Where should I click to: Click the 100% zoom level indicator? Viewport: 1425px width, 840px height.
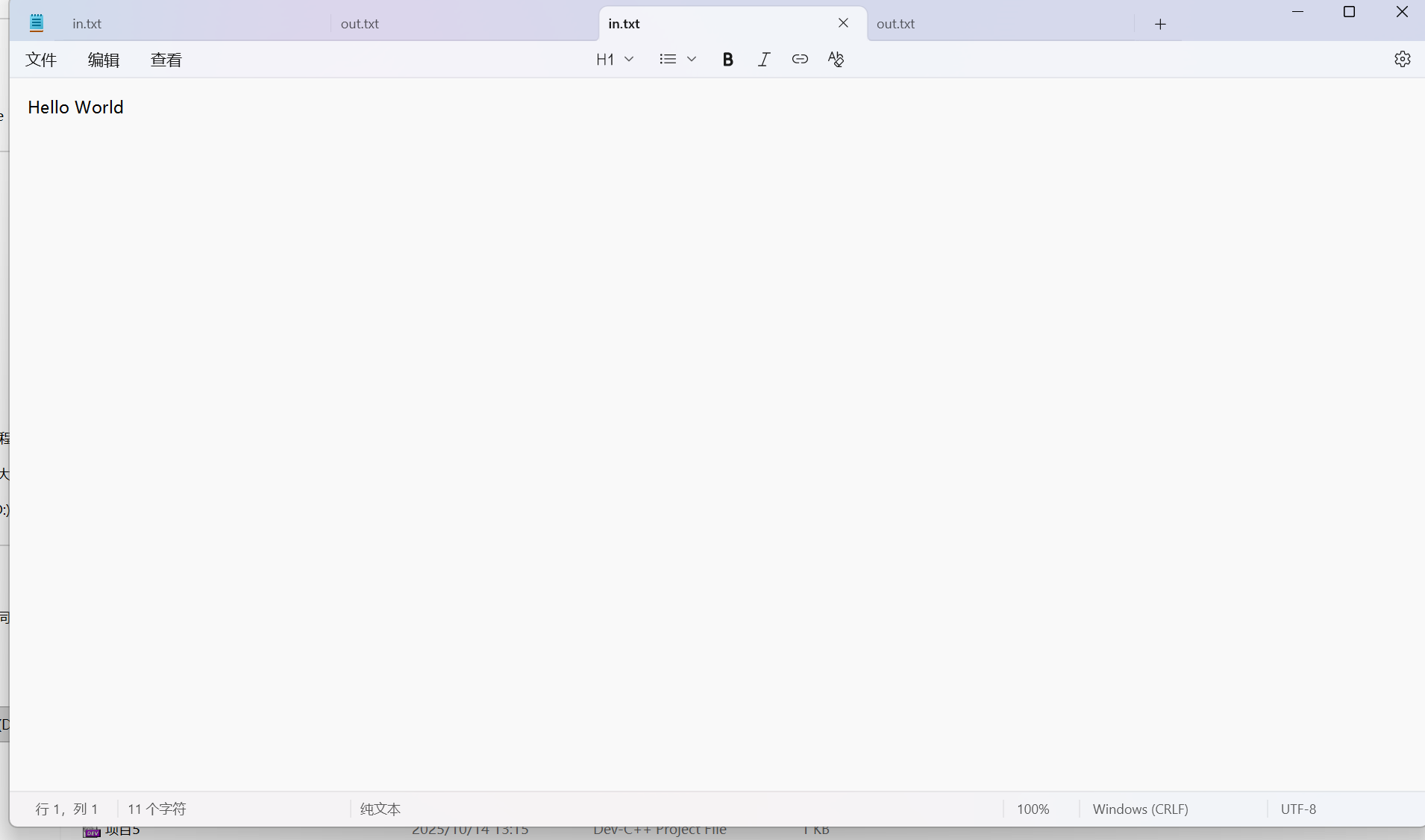pyautogui.click(x=1033, y=809)
